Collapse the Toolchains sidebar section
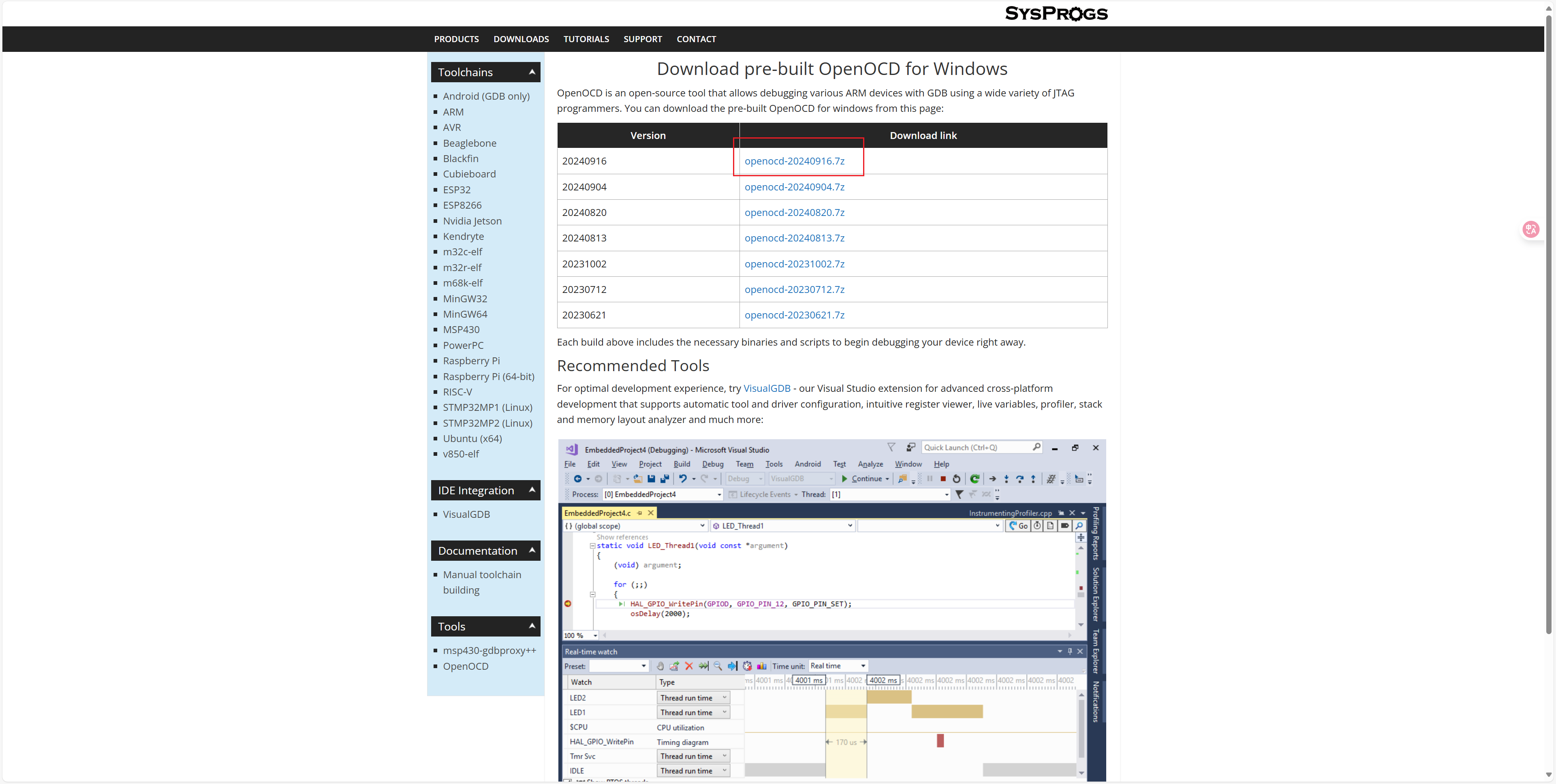Viewport: 1556px width, 784px height. click(x=532, y=72)
